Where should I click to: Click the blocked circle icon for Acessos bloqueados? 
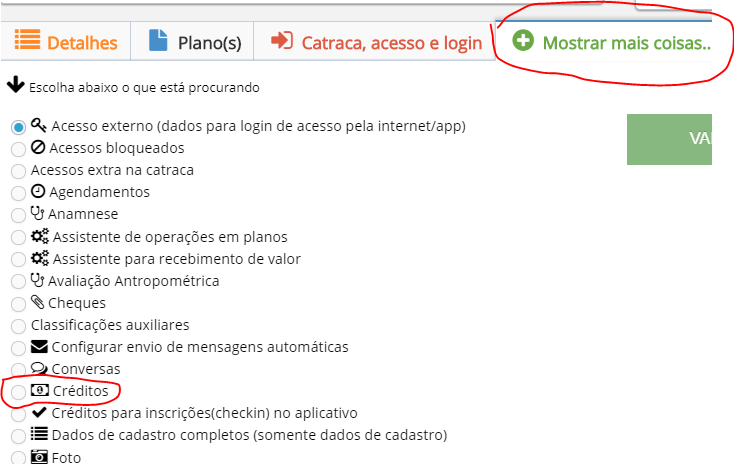(38, 147)
